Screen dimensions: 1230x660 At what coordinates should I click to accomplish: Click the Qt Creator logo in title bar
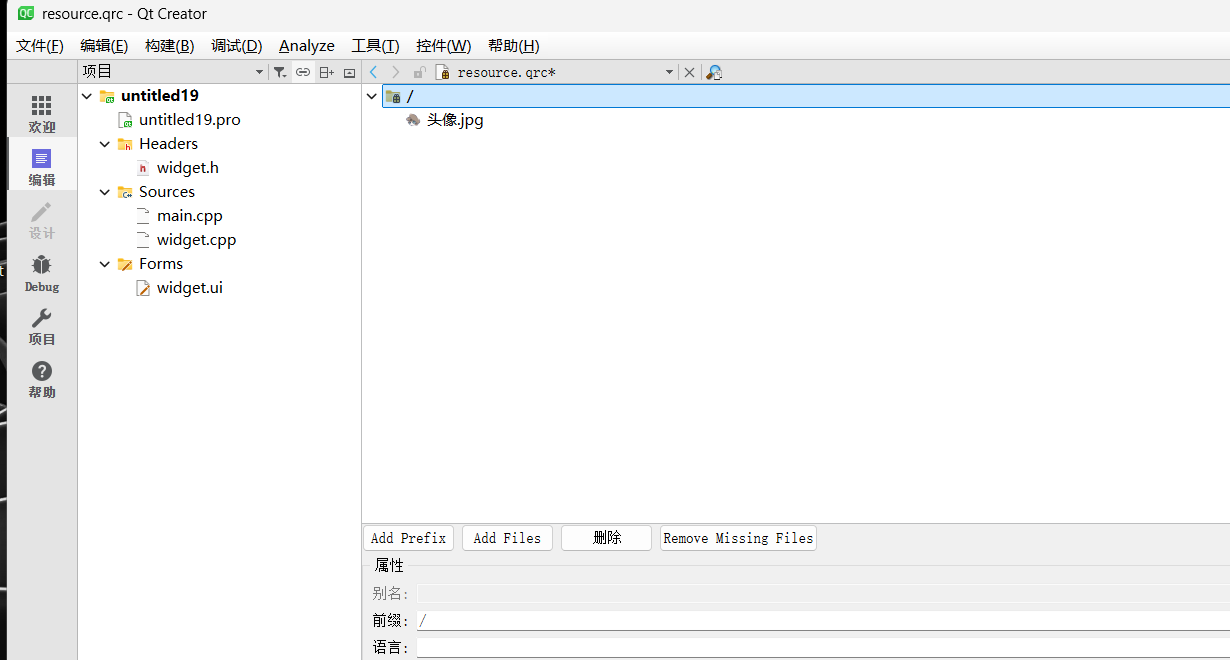coord(26,14)
